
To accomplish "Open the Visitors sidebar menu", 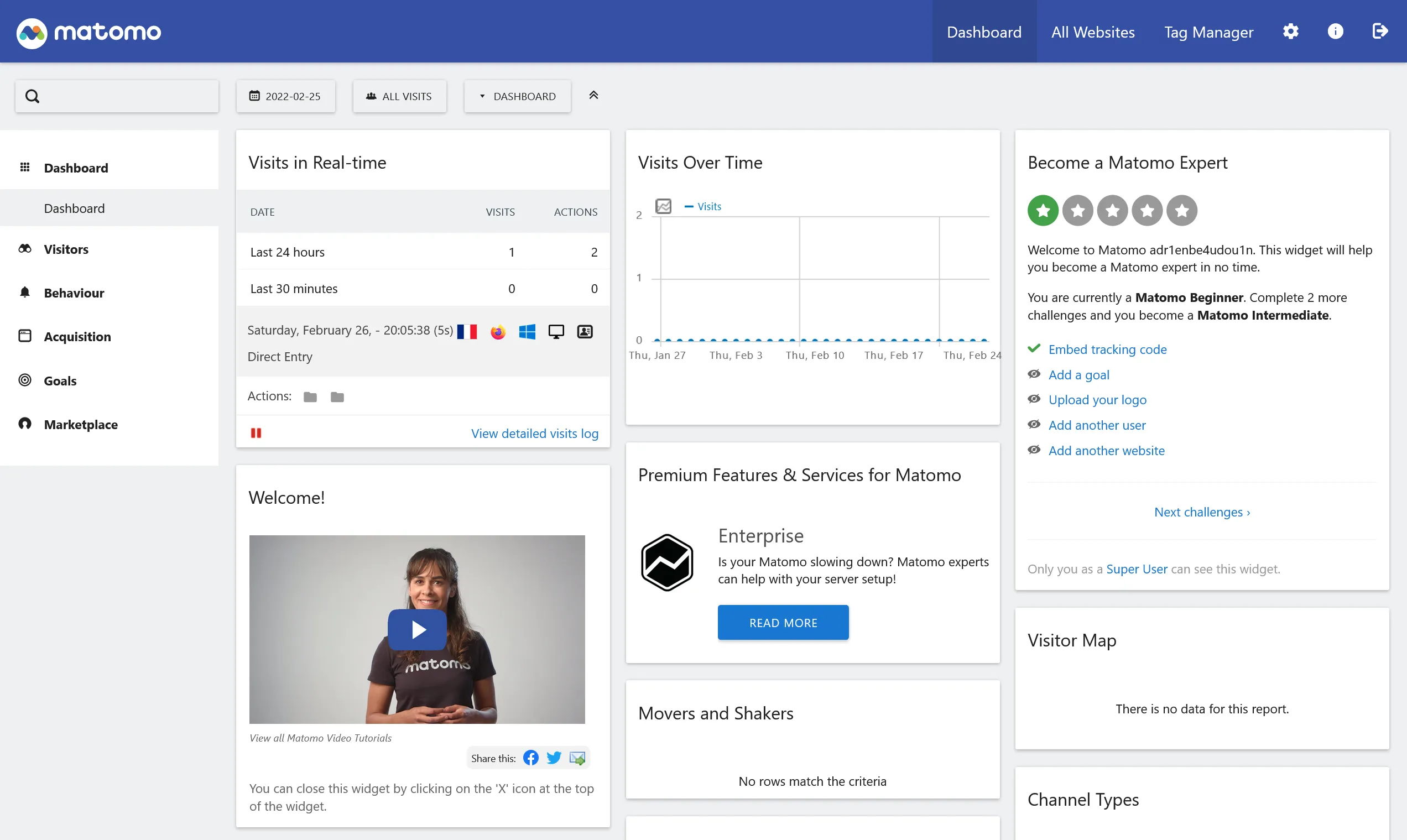I will [x=66, y=249].
